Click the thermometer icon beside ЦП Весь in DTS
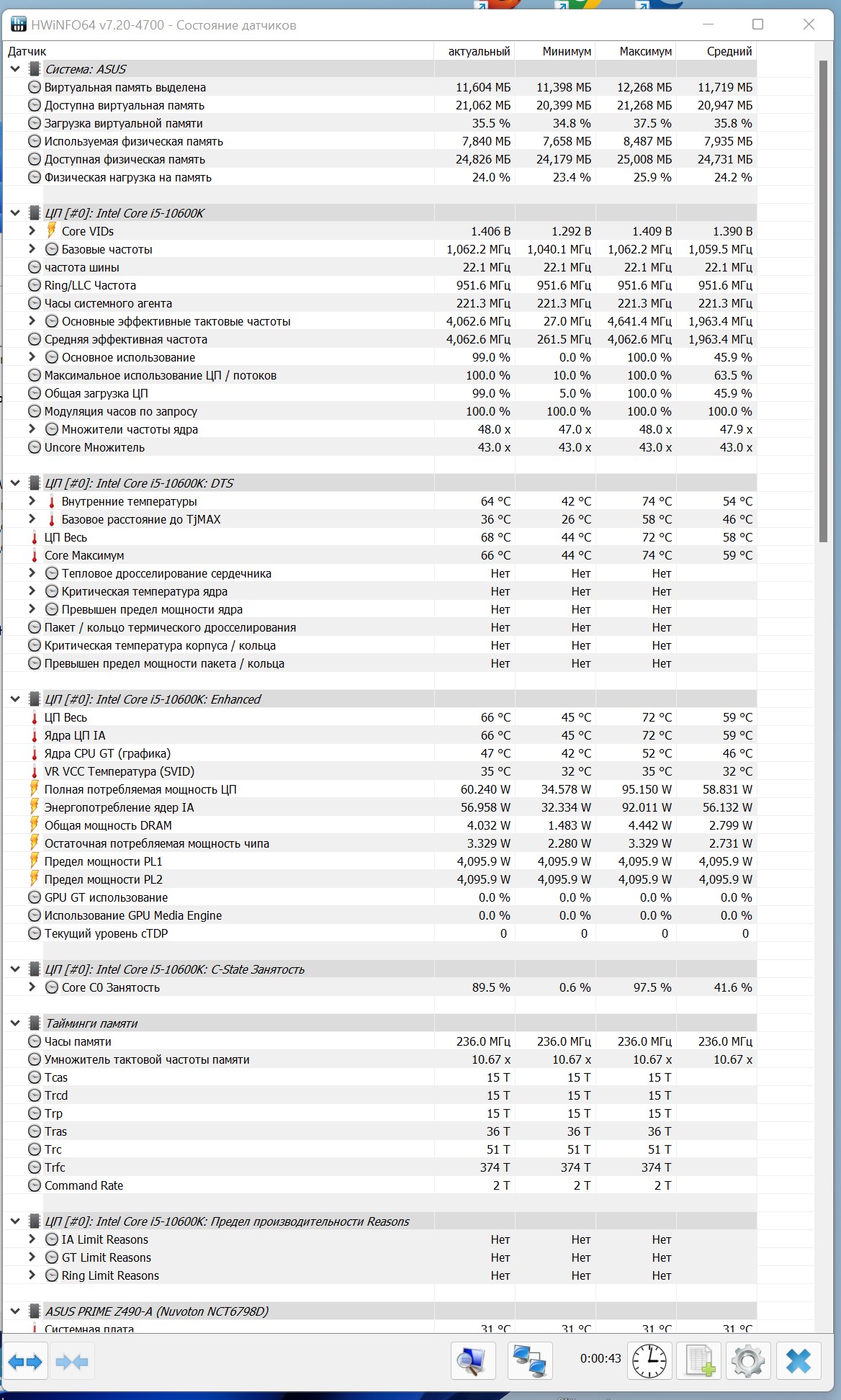Image resolution: width=841 pixels, height=1400 pixels. [34, 537]
